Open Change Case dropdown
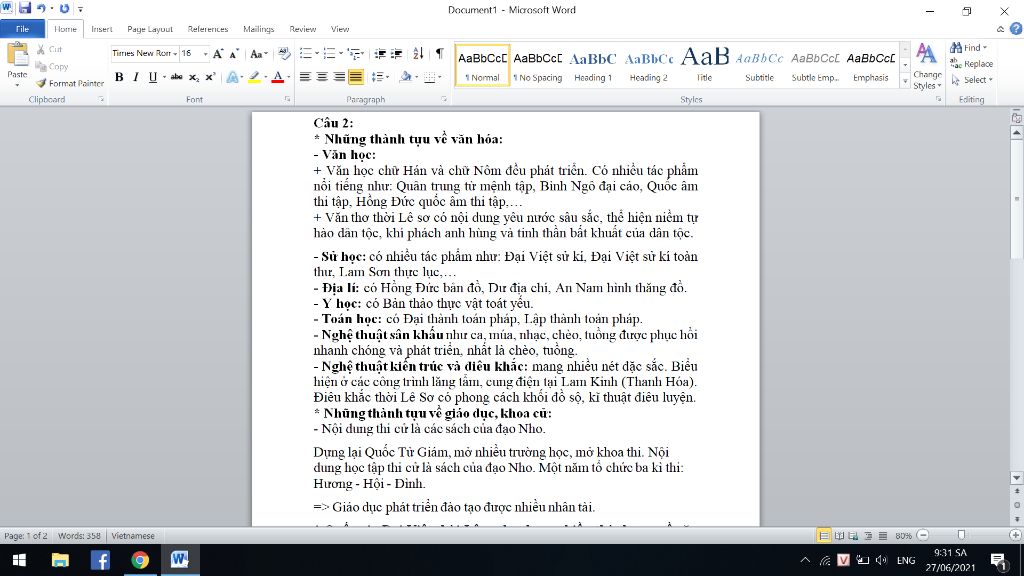Viewport: 1024px width, 576px height. 259,54
